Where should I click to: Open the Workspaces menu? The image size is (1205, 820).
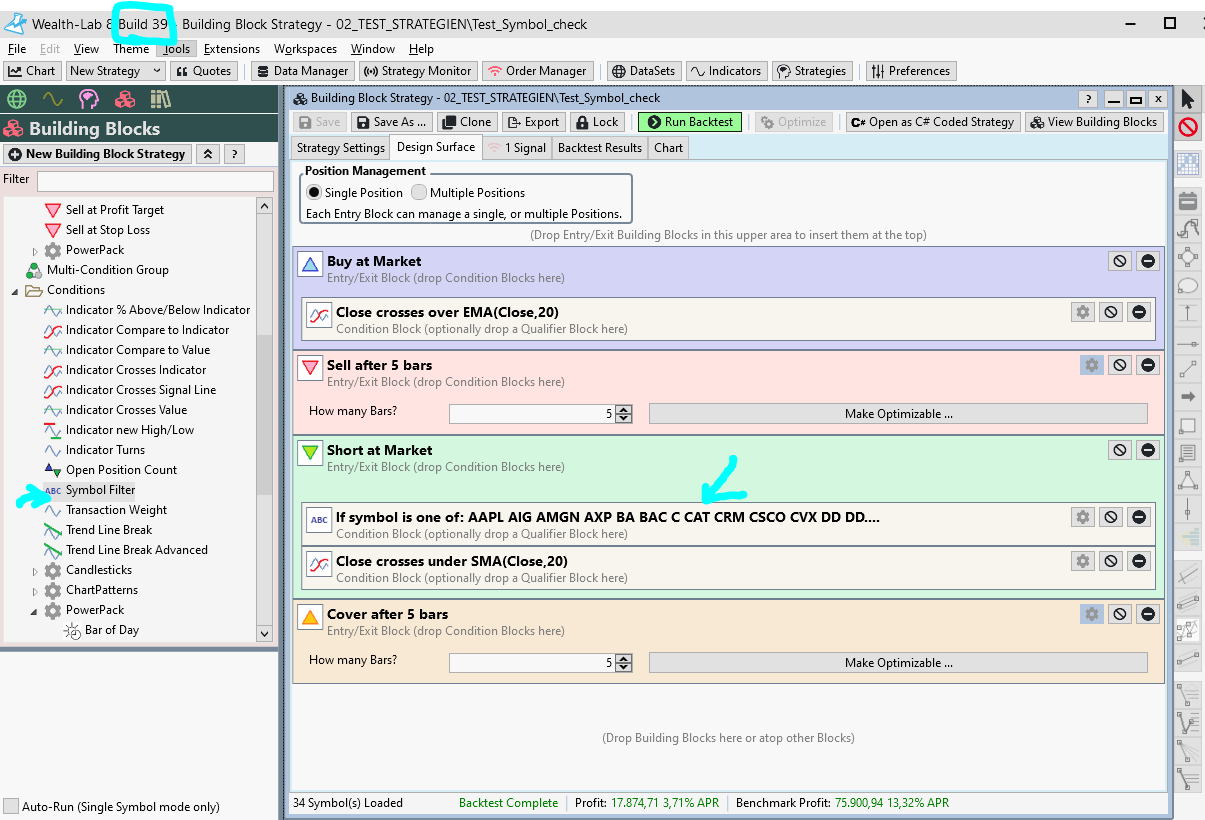tap(305, 48)
